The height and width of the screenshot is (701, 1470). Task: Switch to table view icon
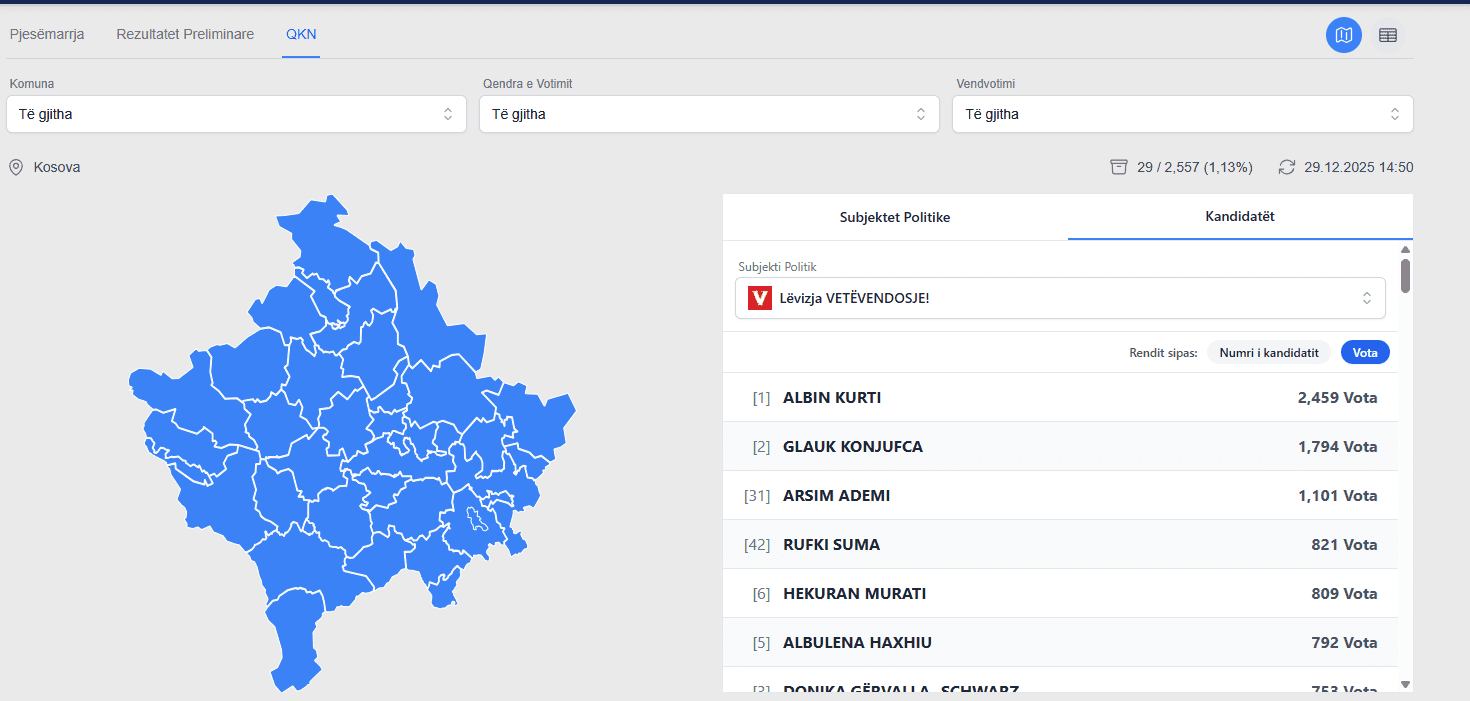point(1388,35)
